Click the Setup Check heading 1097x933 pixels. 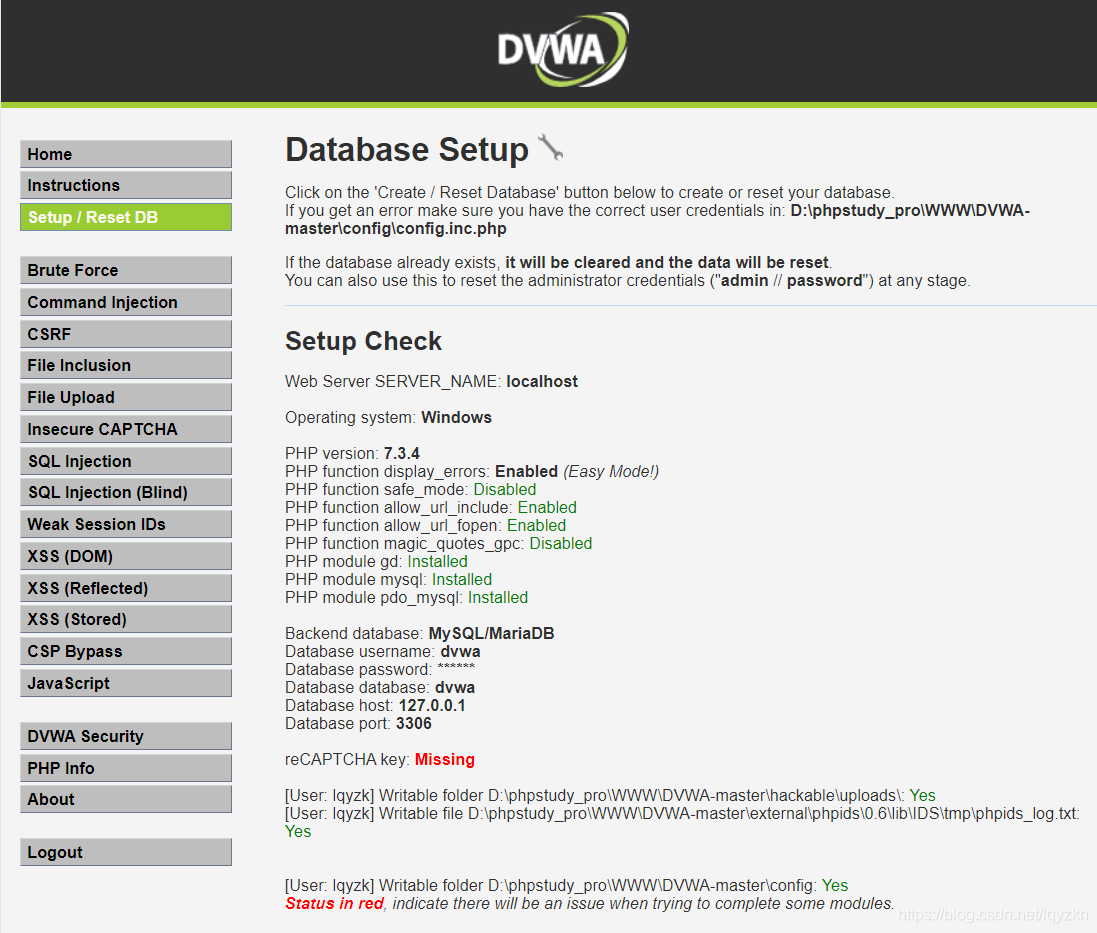[x=363, y=341]
